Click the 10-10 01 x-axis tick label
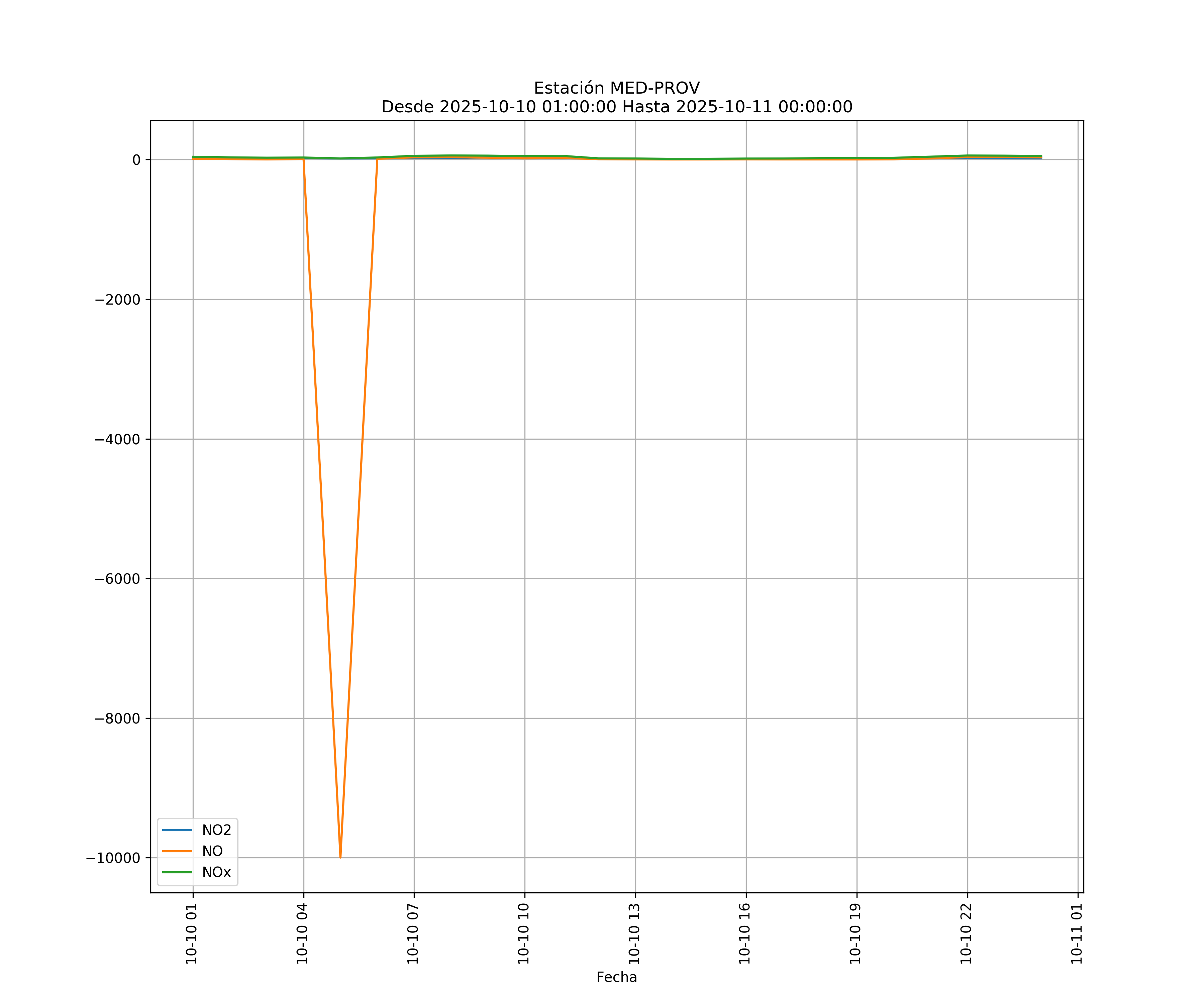 pyautogui.click(x=192, y=933)
